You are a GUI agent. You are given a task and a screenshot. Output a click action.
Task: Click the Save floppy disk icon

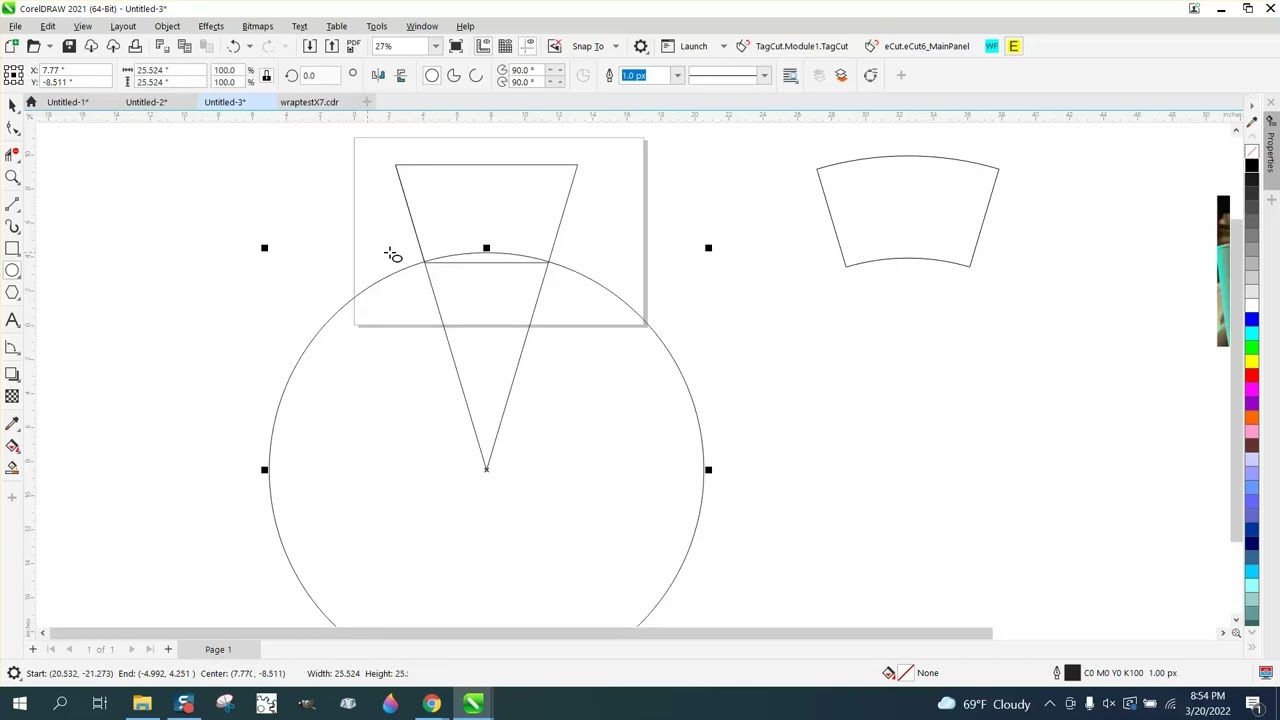(x=69, y=46)
